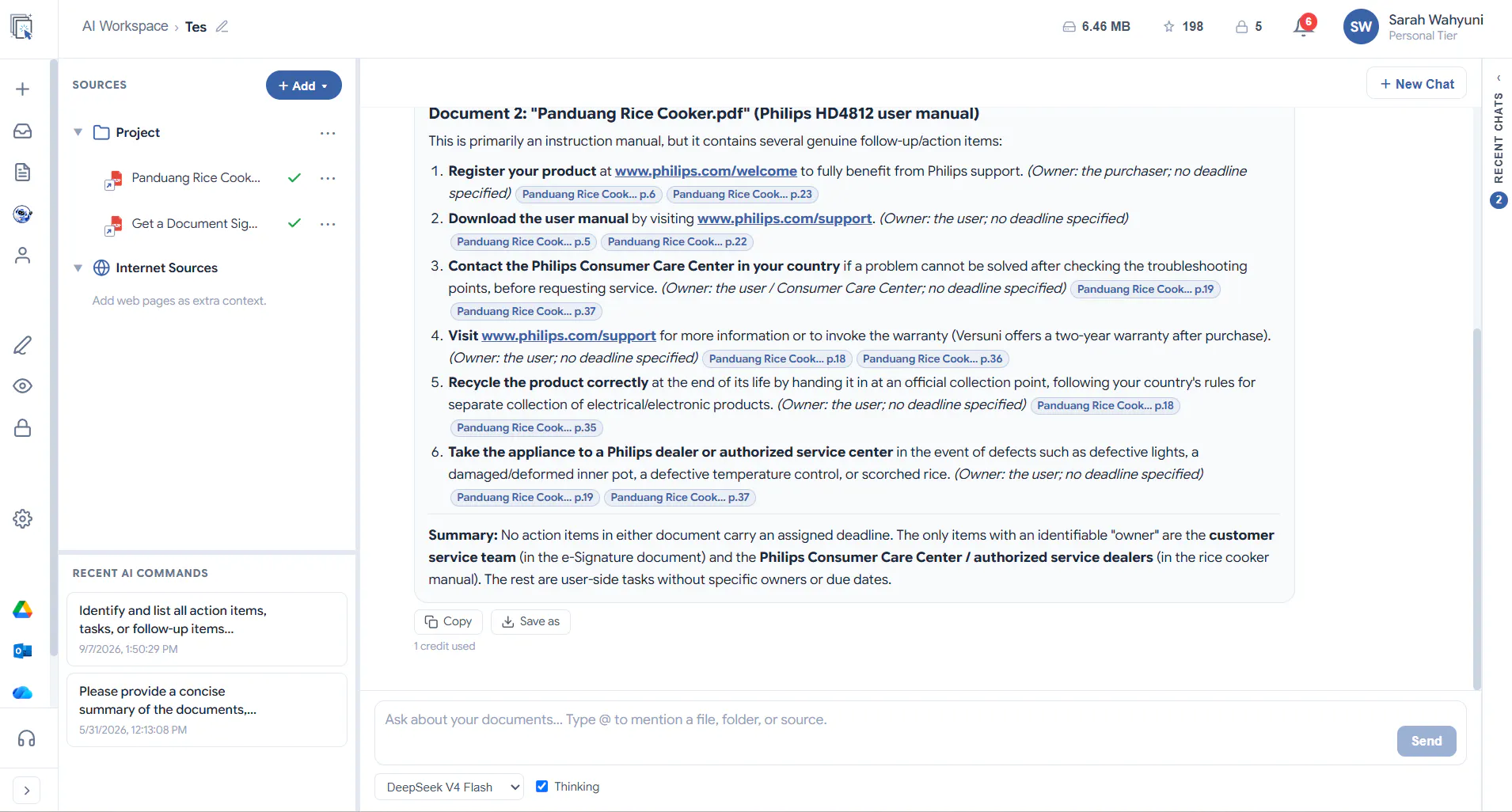The height and width of the screenshot is (812, 1512).
Task: Click the Send button
Action: point(1427,741)
